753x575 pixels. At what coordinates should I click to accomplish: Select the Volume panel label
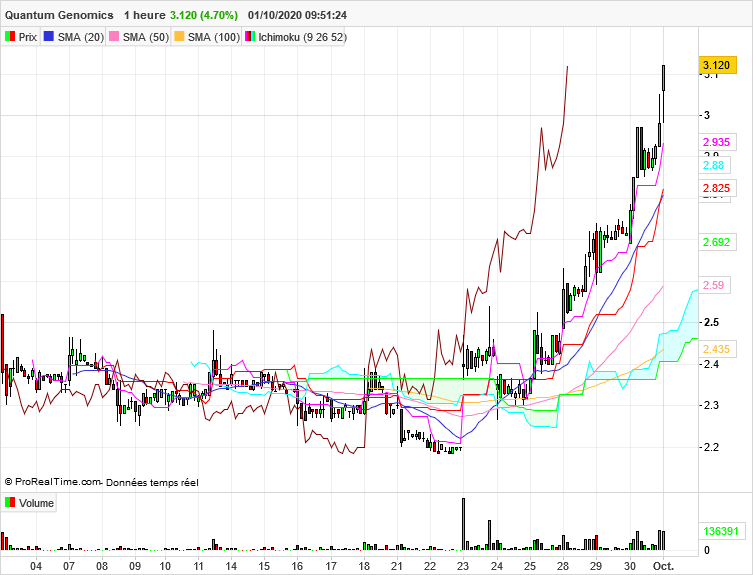tap(36, 503)
